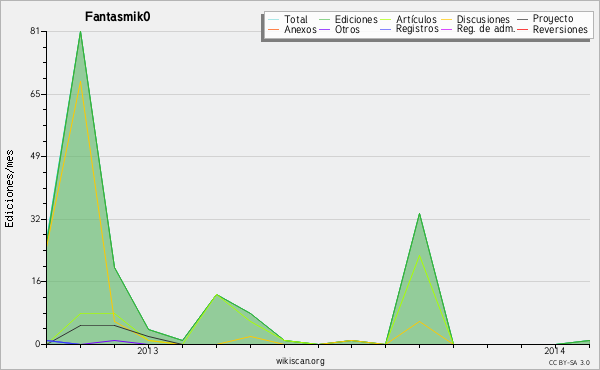This screenshot has height=370, width=600.
Task: Click the chart title Fantasmik0
Action: tap(117, 17)
